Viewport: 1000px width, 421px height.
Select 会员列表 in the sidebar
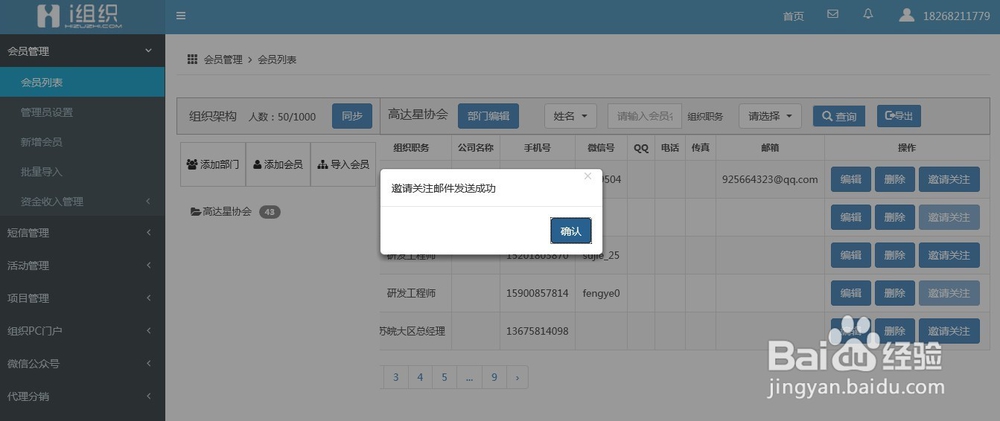click(x=82, y=82)
